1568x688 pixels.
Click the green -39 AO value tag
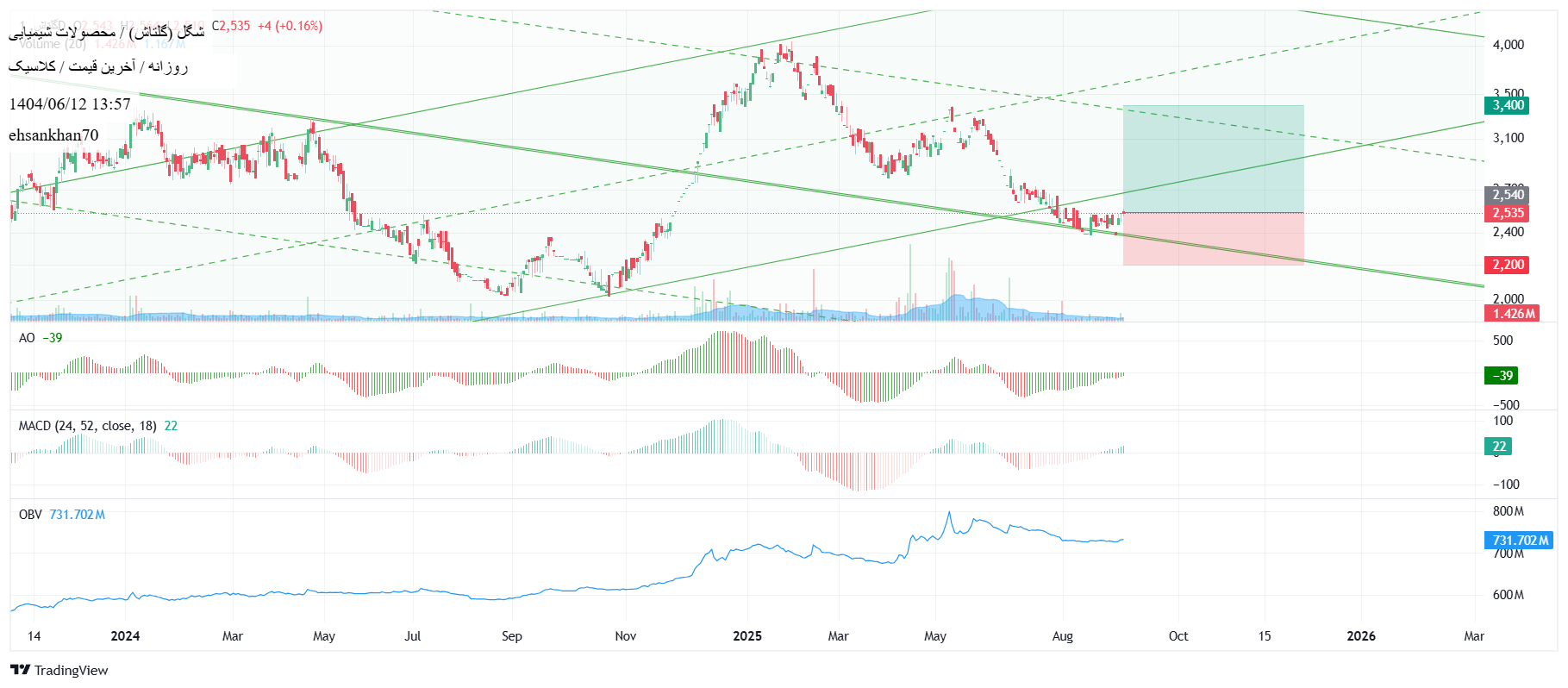pyautogui.click(x=1501, y=376)
